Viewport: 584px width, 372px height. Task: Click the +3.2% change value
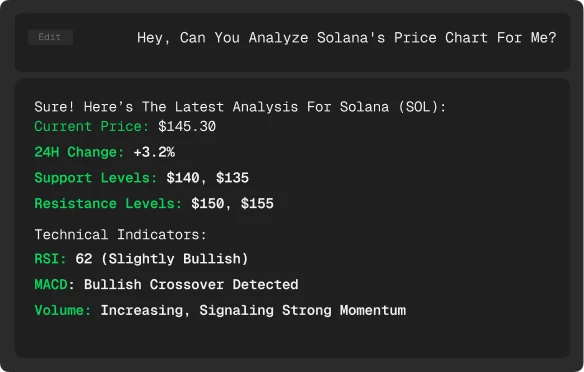[x=154, y=152]
